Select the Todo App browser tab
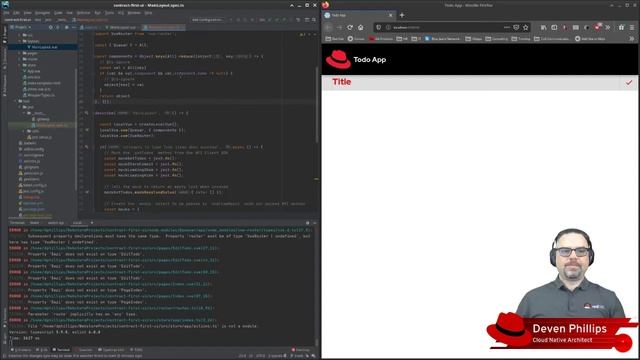640x360 pixels. [x=358, y=15]
